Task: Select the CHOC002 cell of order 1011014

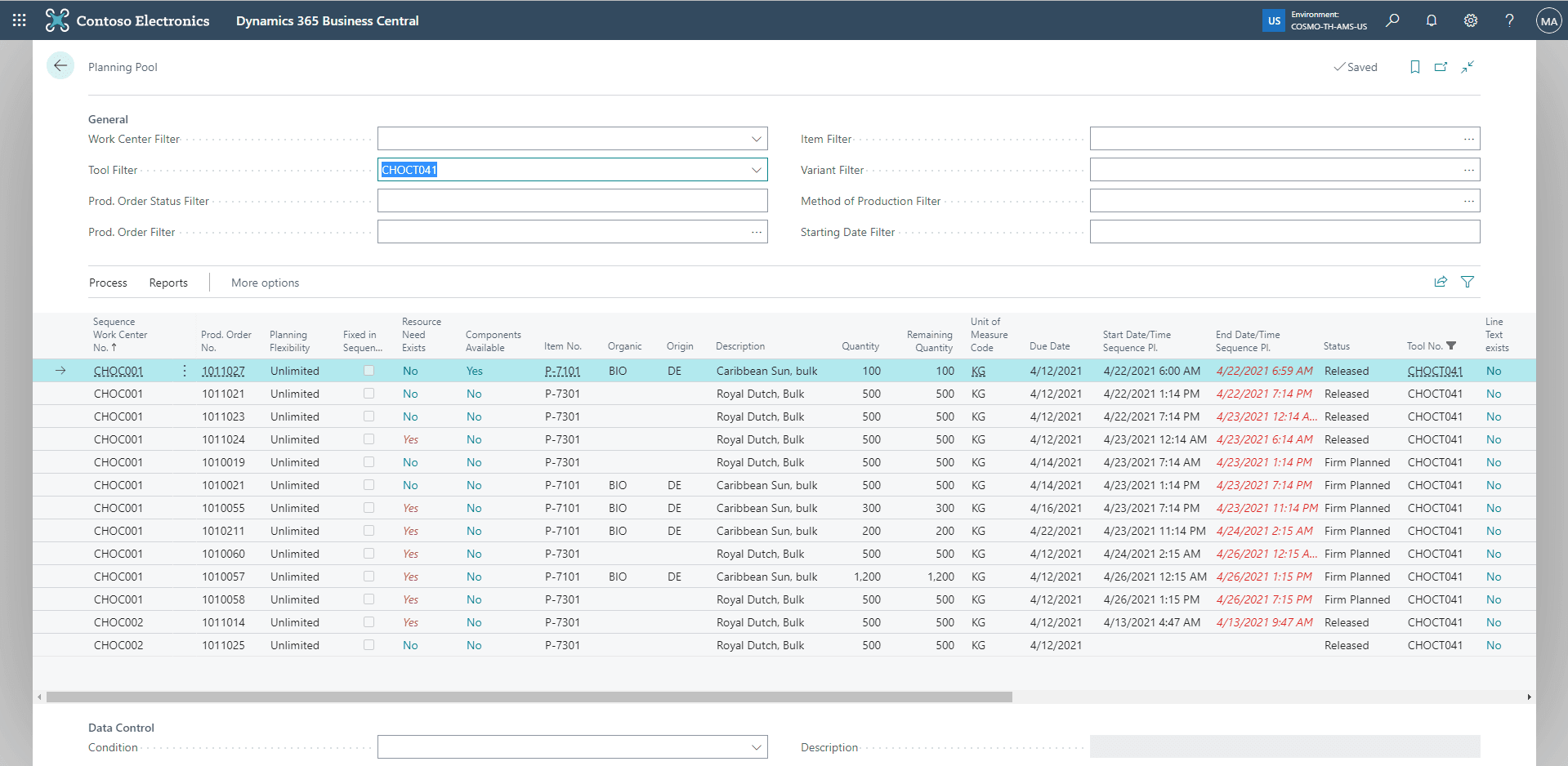Action: coord(118,622)
